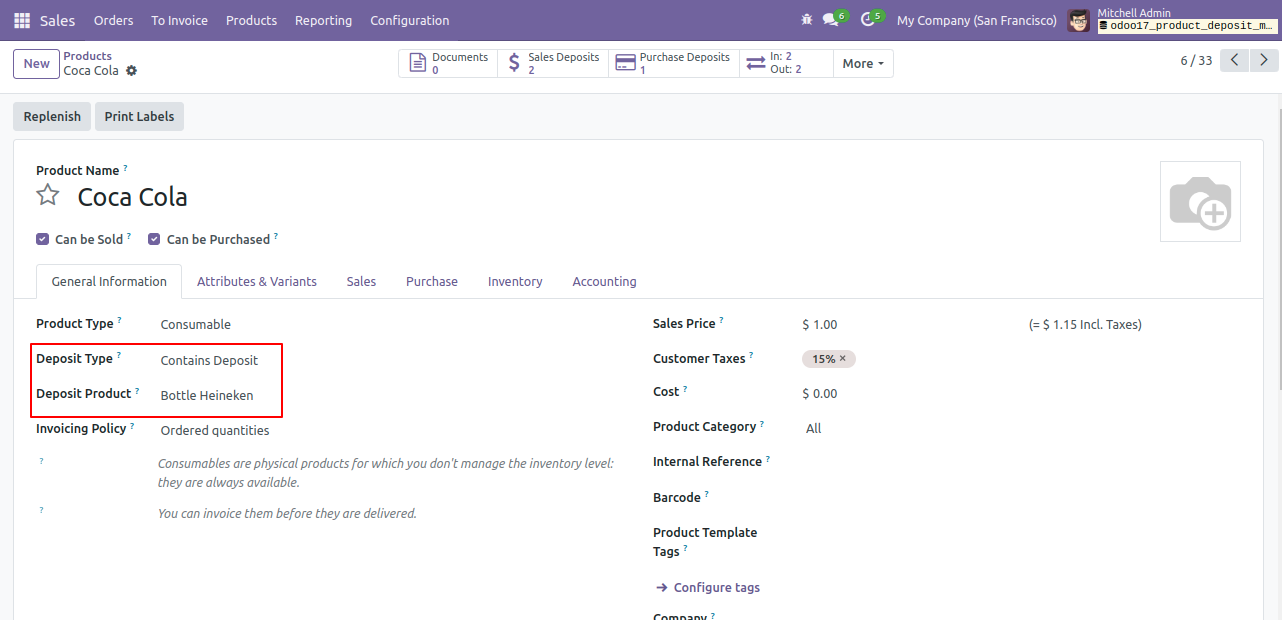Switch to the Attributes & Variants tab
This screenshot has height=620, width=1282.
[257, 281]
